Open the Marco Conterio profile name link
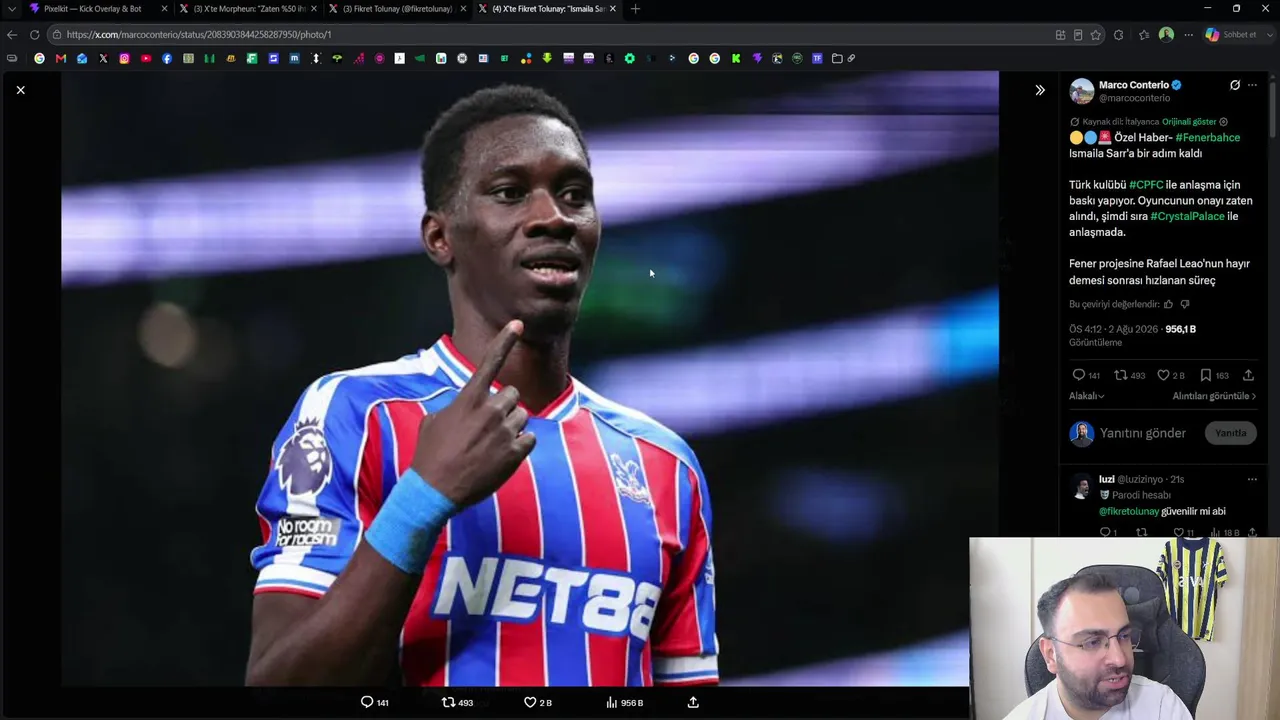 point(1134,85)
